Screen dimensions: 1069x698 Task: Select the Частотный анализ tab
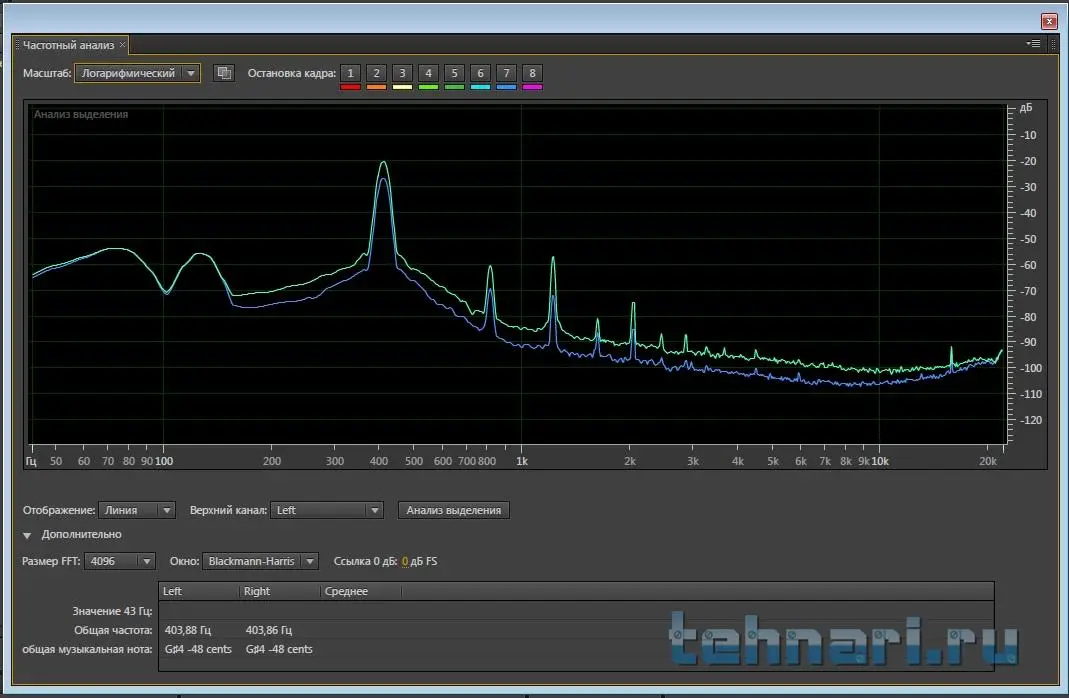pos(68,45)
